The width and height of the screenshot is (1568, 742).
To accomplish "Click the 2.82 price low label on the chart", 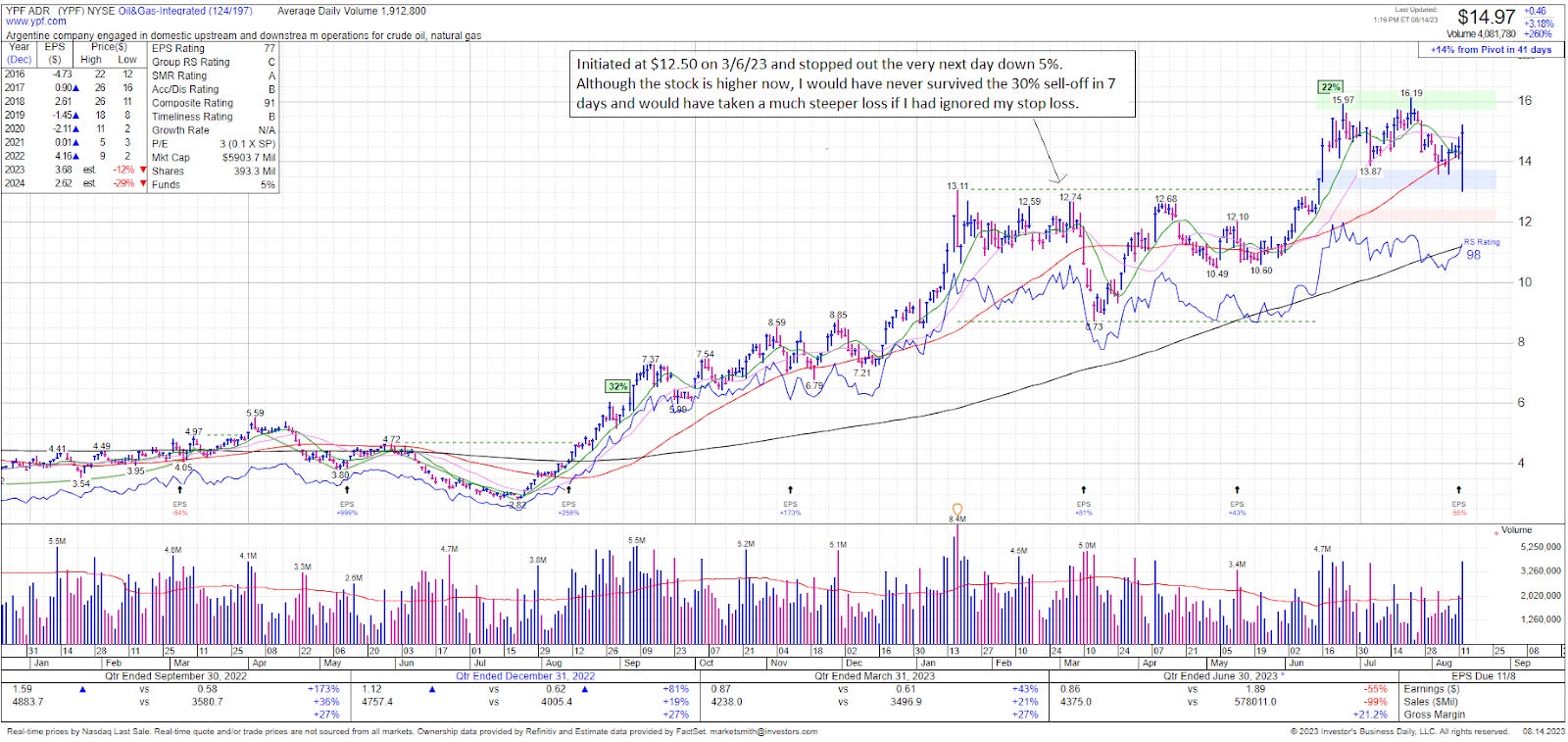I will (517, 506).
